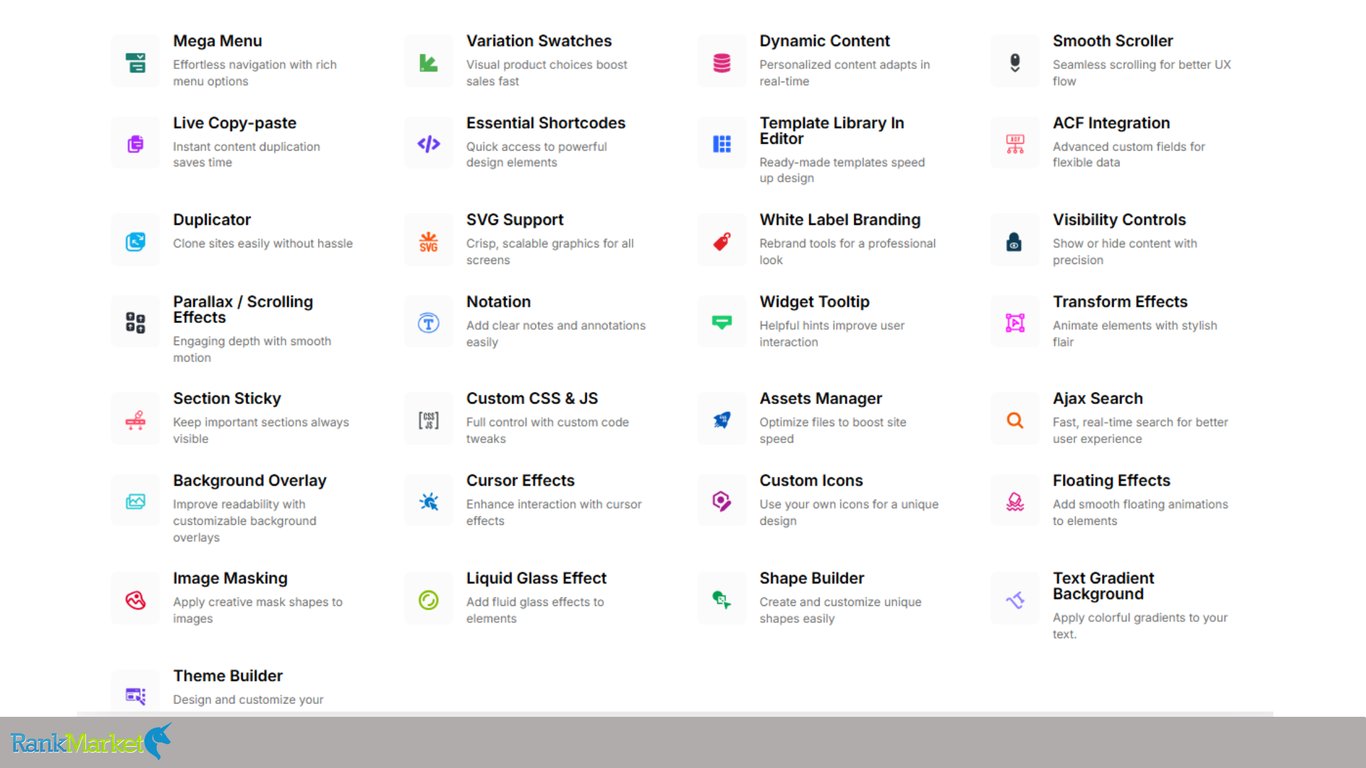This screenshot has width=1366, height=768.
Task: Click the Visibility Controls eye icon
Action: tap(1015, 241)
